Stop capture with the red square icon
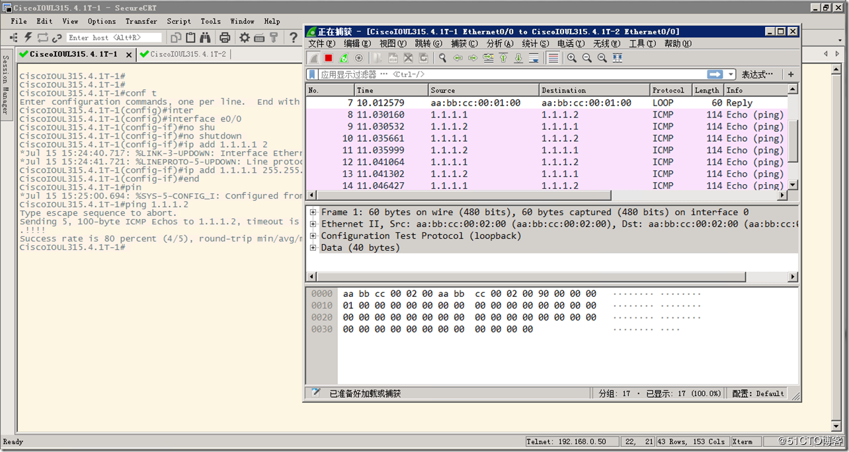This screenshot has height=452, width=849. click(x=329, y=58)
